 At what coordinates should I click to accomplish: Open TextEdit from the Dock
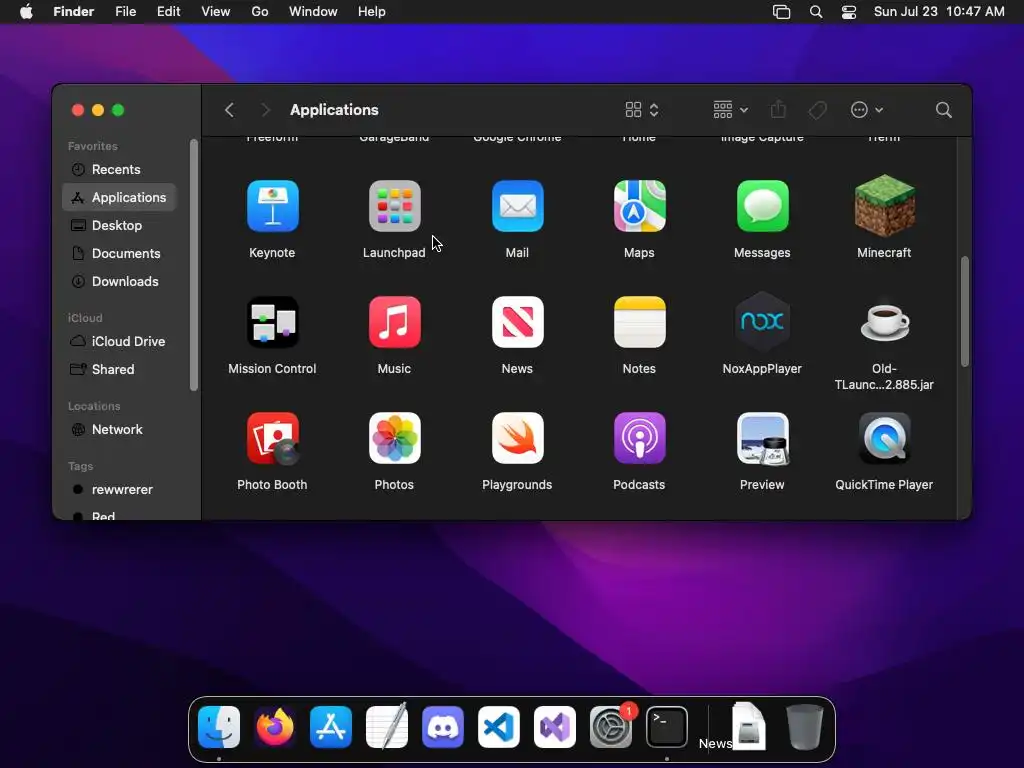click(387, 726)
